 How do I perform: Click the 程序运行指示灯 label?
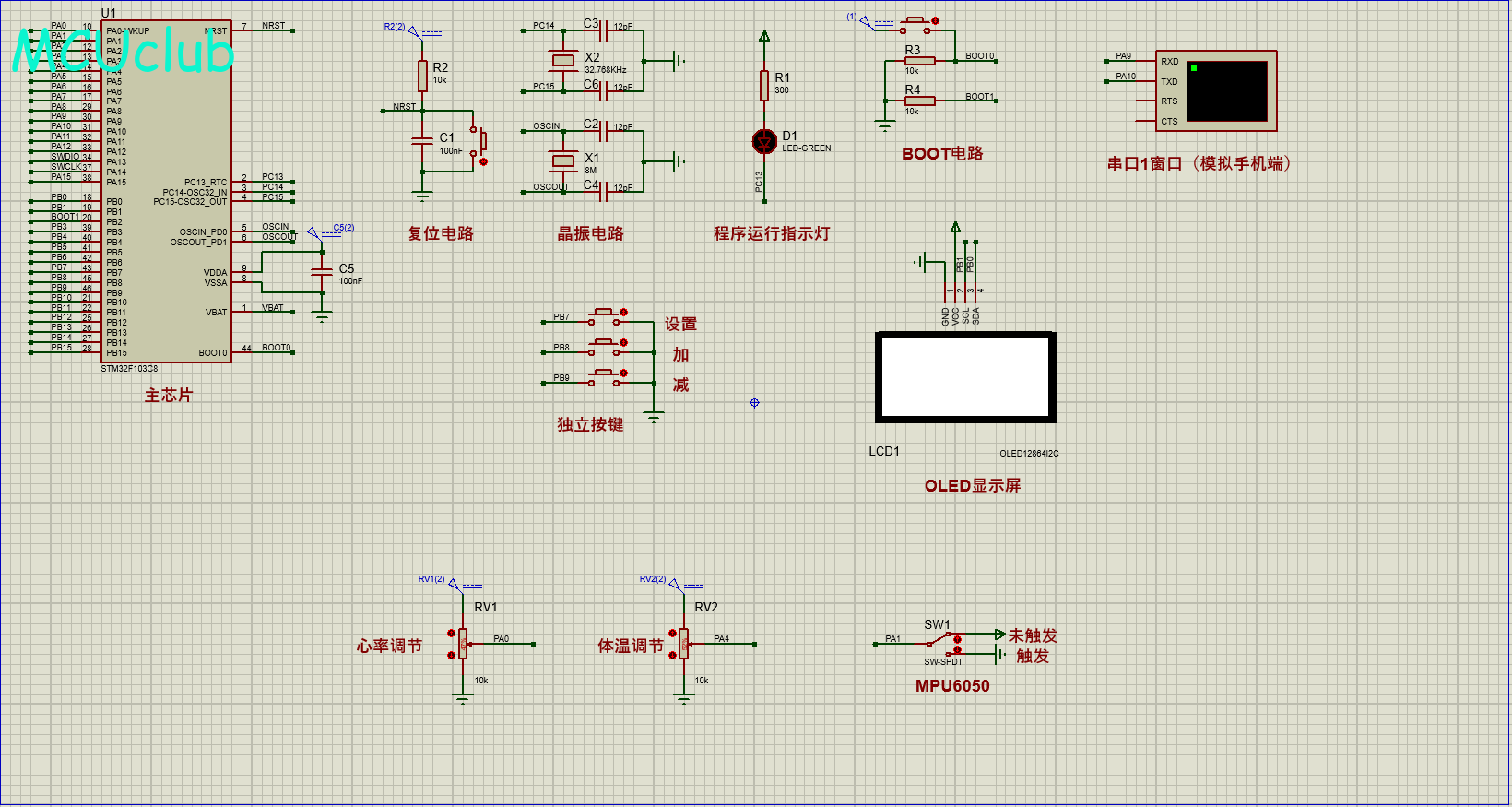772,233
